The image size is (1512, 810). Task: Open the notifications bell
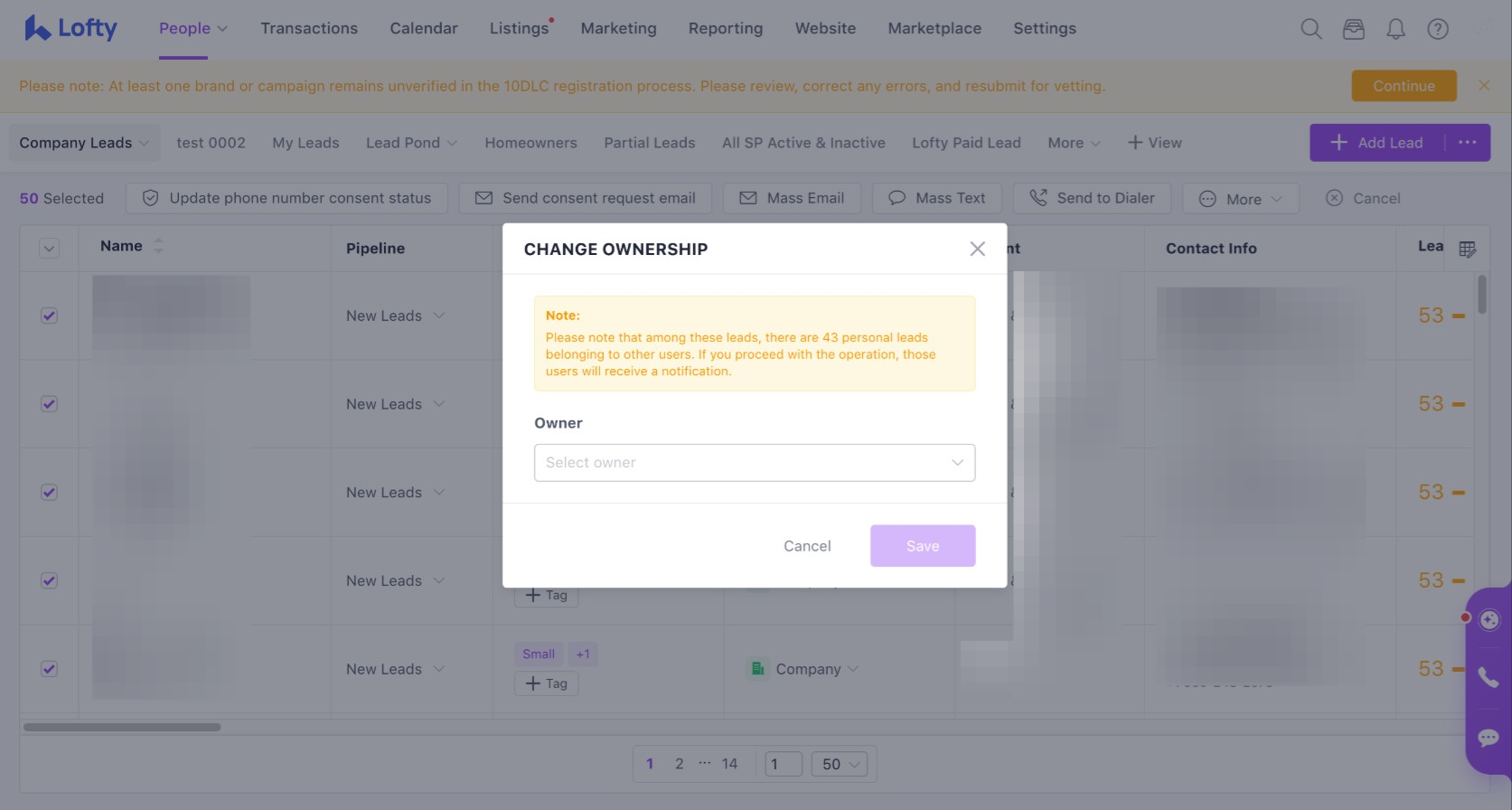1395,29
